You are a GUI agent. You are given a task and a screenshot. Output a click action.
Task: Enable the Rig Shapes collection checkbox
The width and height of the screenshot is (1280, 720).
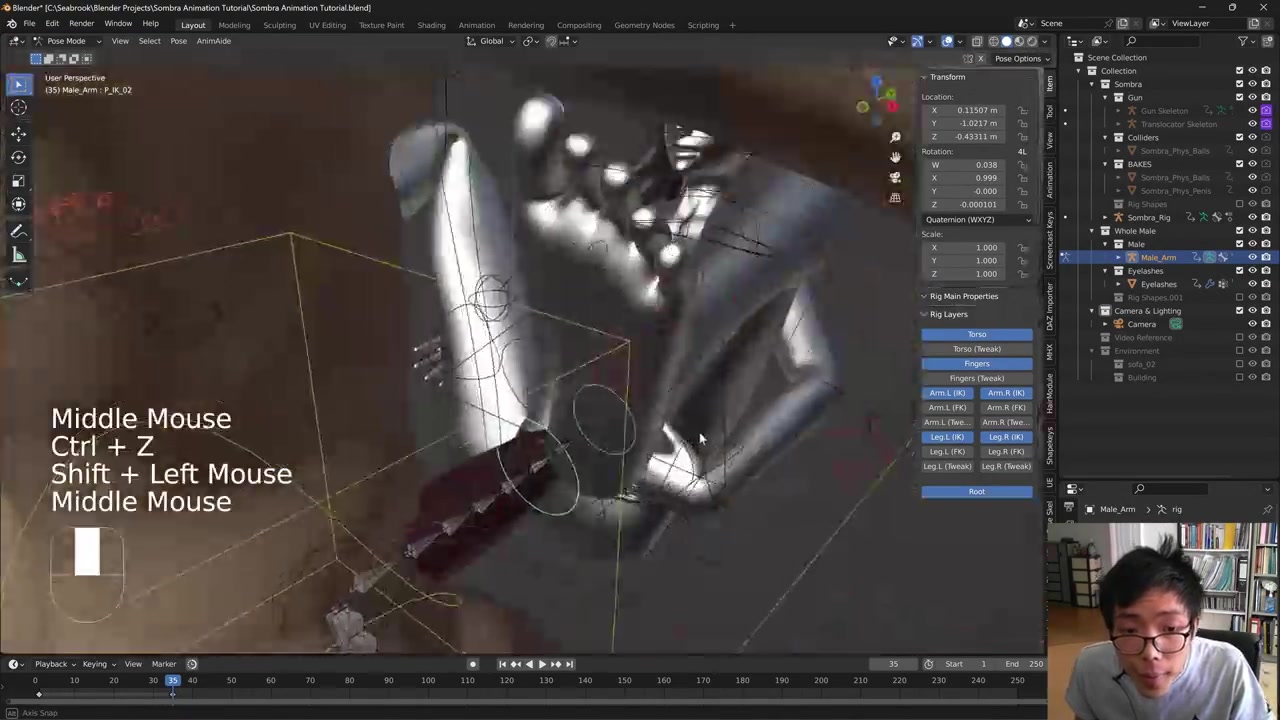(1239, 204)
